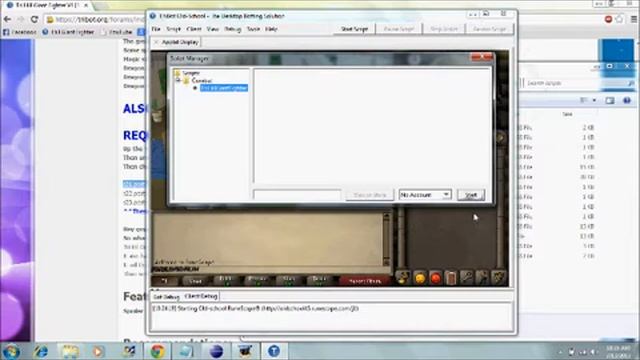Open the No Account dropdown
Viewport: 640px width, 360px height.
425,195
